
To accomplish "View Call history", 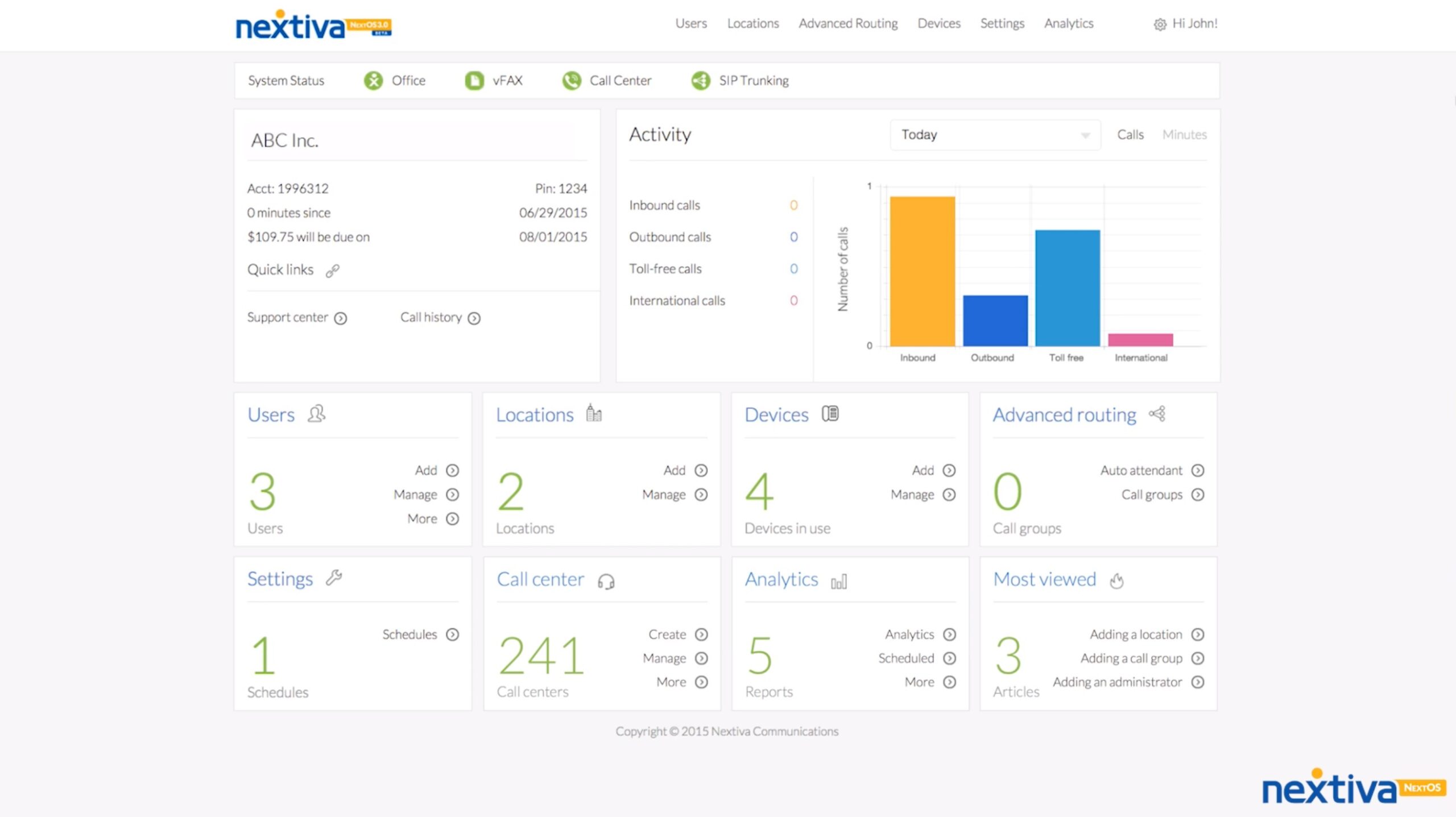I will point(439,317).
